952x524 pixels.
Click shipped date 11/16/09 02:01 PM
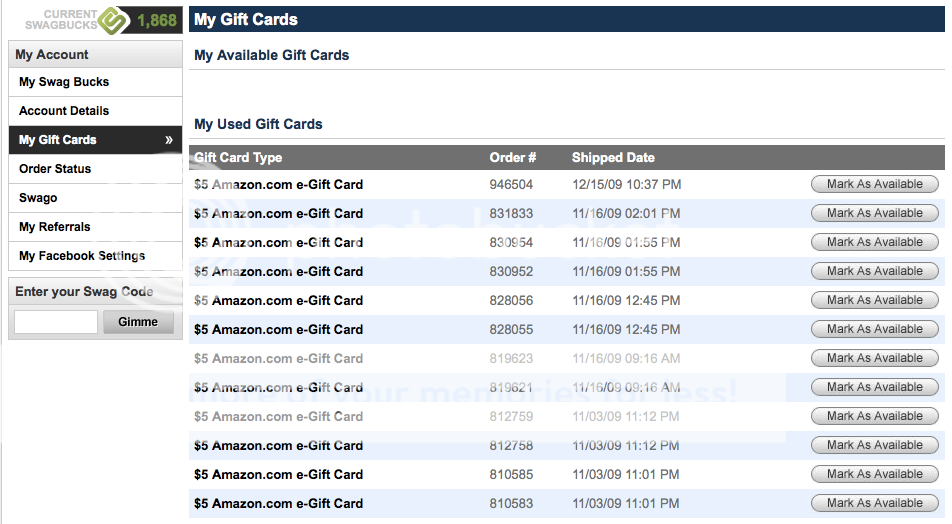(x=626, y=214)
